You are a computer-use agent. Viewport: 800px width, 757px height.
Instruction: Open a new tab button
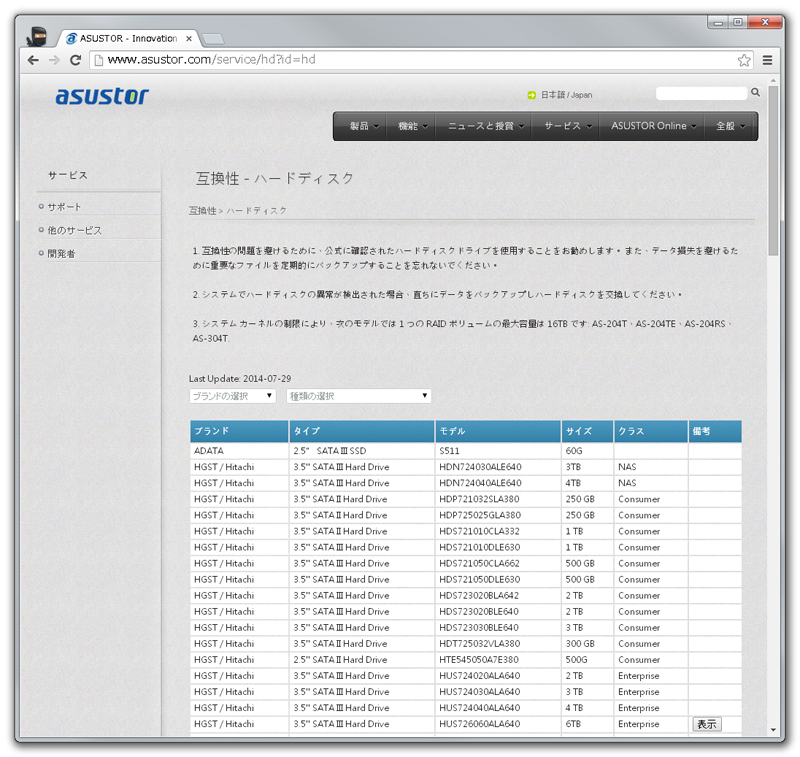213,39
